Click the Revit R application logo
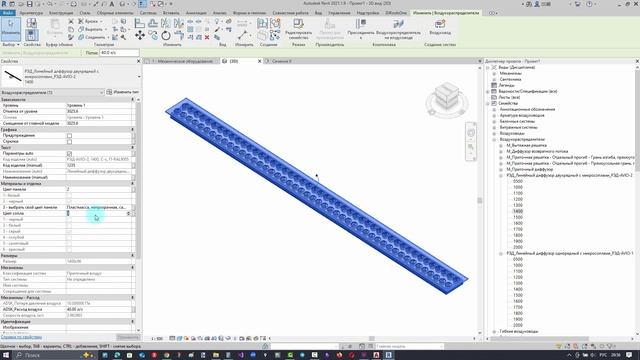The height and width of the screenshot is (360, 640). [4, 4]
